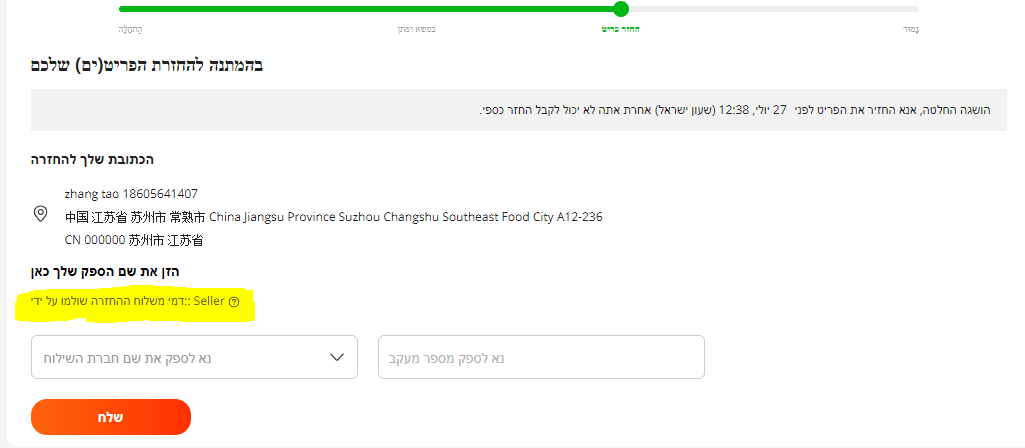Click the 'הזן את שם הספק שלך כאן' label

(x=105, y=271)
